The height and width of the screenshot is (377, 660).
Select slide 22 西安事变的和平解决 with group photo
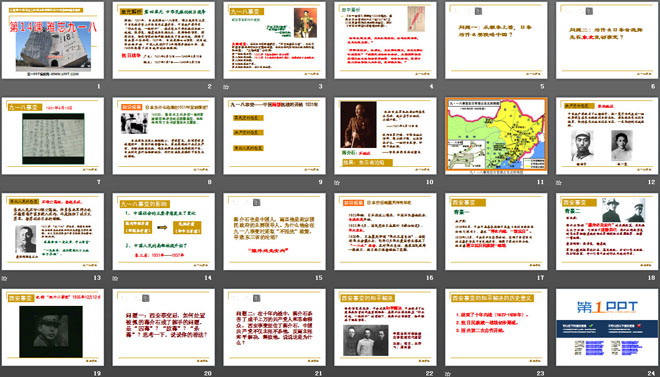click(385, 327)
